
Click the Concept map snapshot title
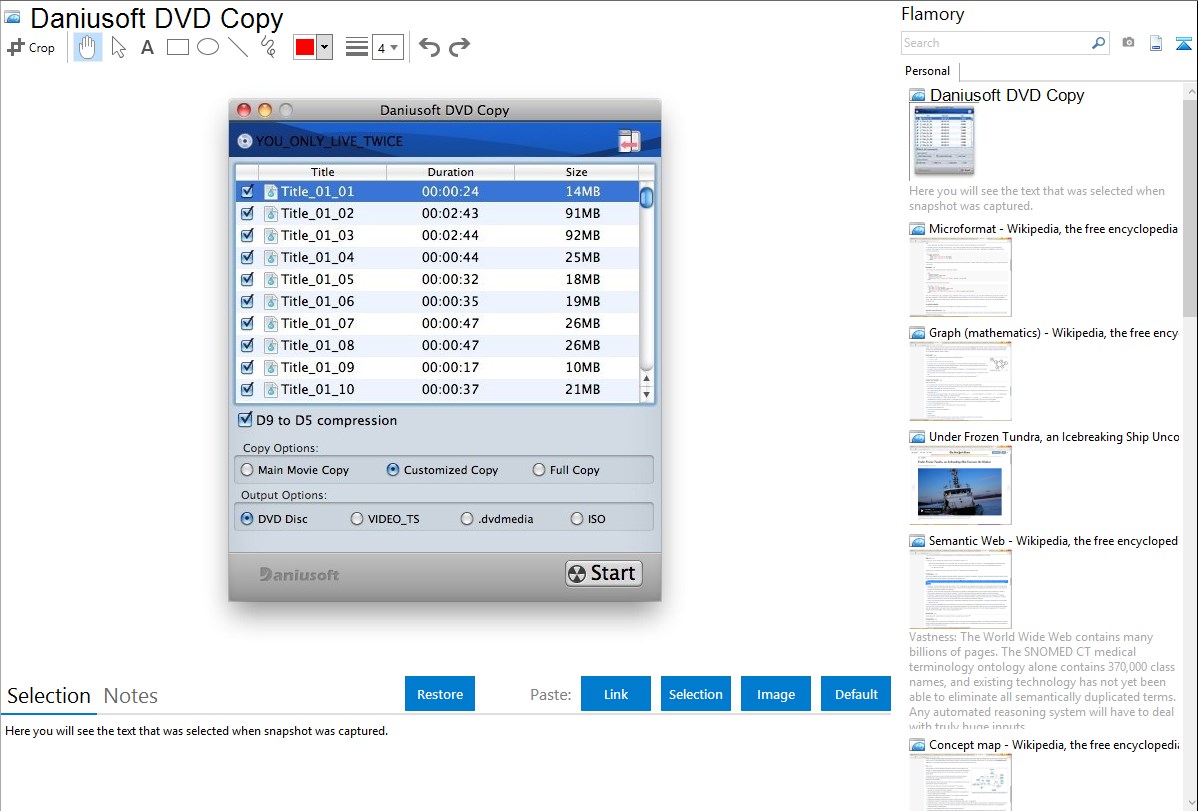pyautogui.click(x=1053, y=744)
